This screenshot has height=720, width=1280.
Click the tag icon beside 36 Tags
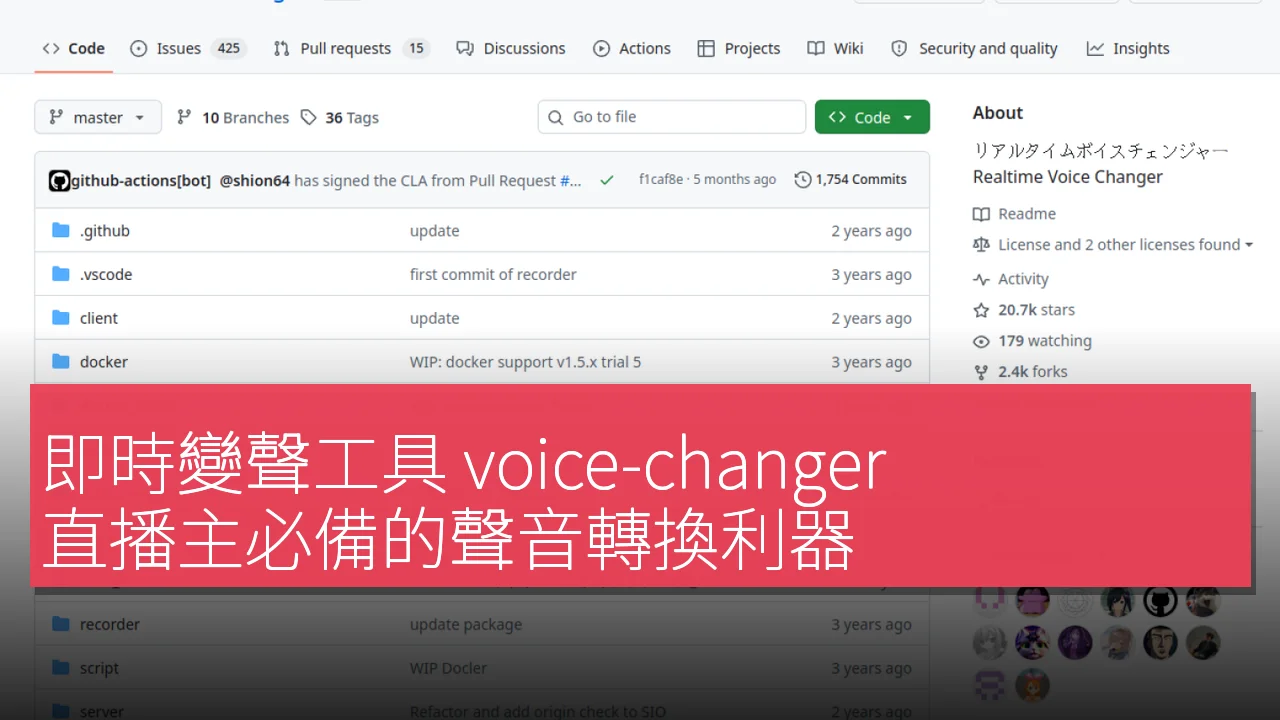[x=309, y=117]
